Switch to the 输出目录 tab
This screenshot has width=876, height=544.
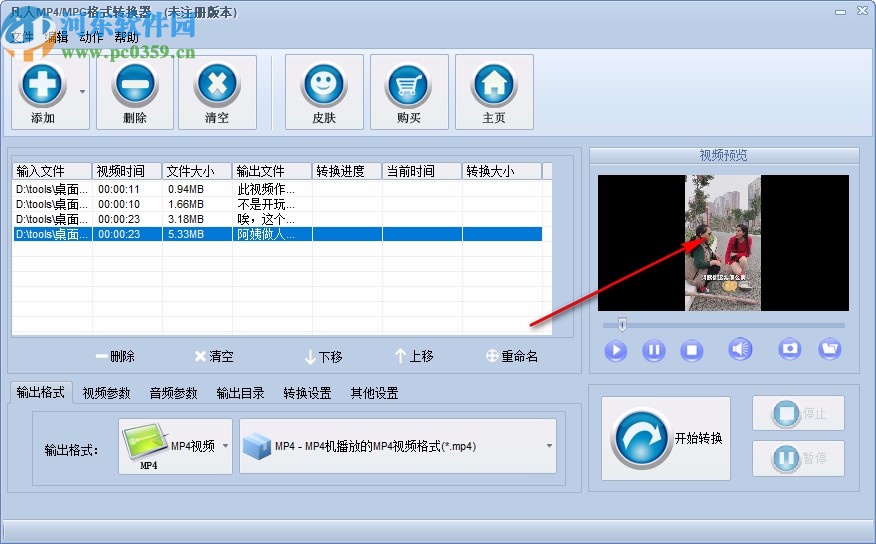[240, 393]
